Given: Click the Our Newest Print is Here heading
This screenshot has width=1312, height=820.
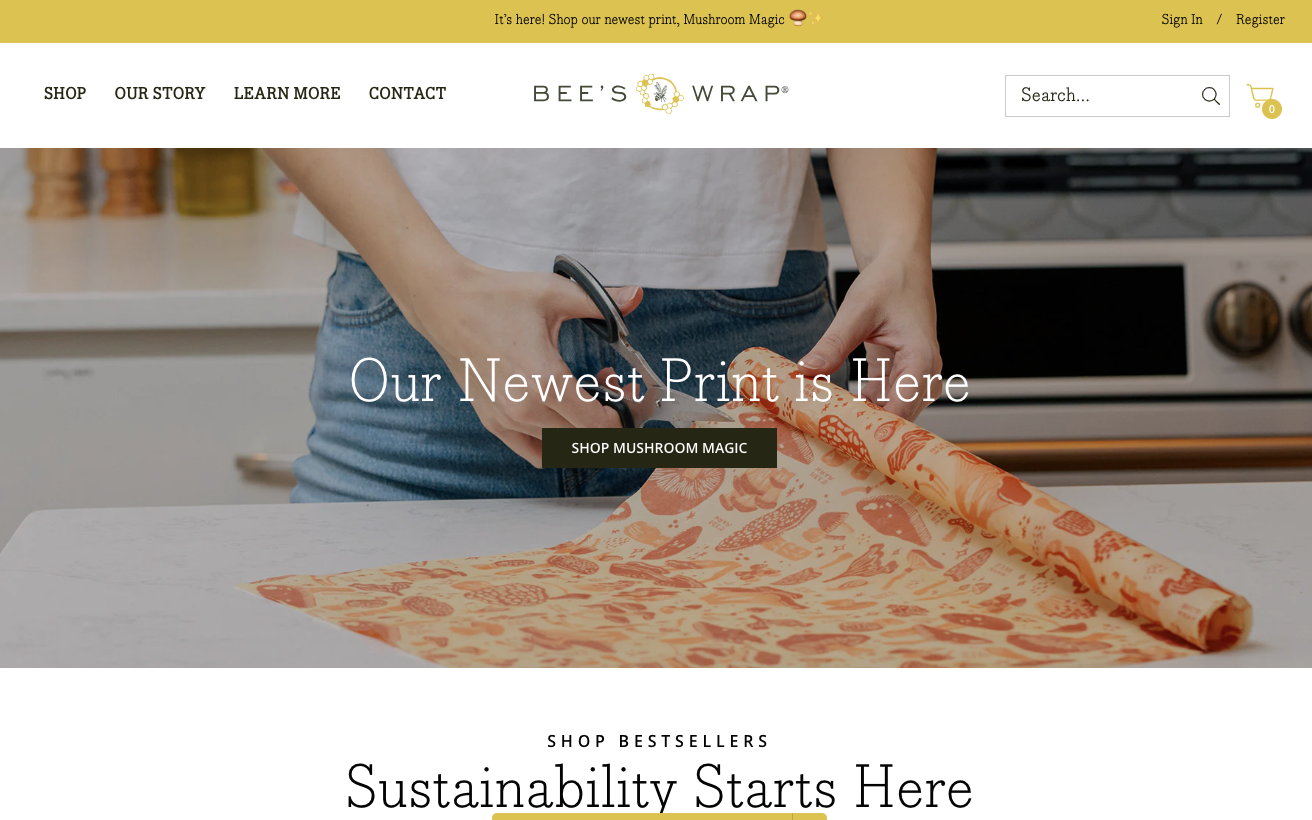Looking at the screenshot, I should click(x=659, y=381).
